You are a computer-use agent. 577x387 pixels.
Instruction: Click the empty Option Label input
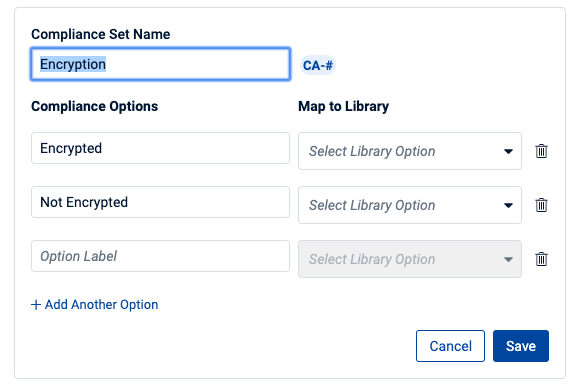click(160, 256)
